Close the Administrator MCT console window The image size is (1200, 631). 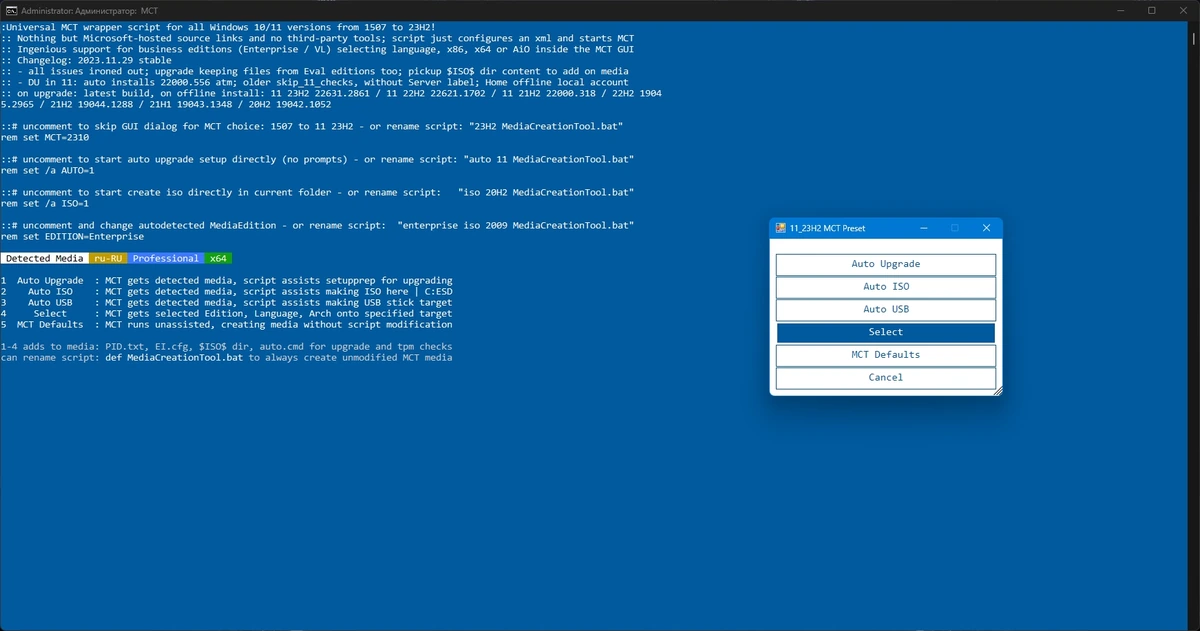(x=1181, y=10)
